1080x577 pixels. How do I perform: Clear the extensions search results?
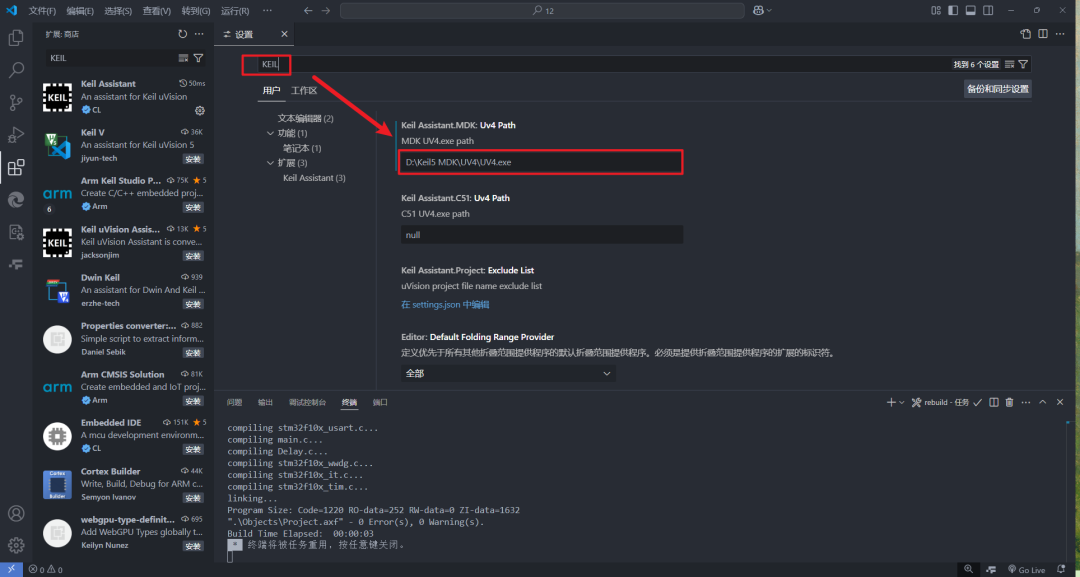[x=183, y=58]
